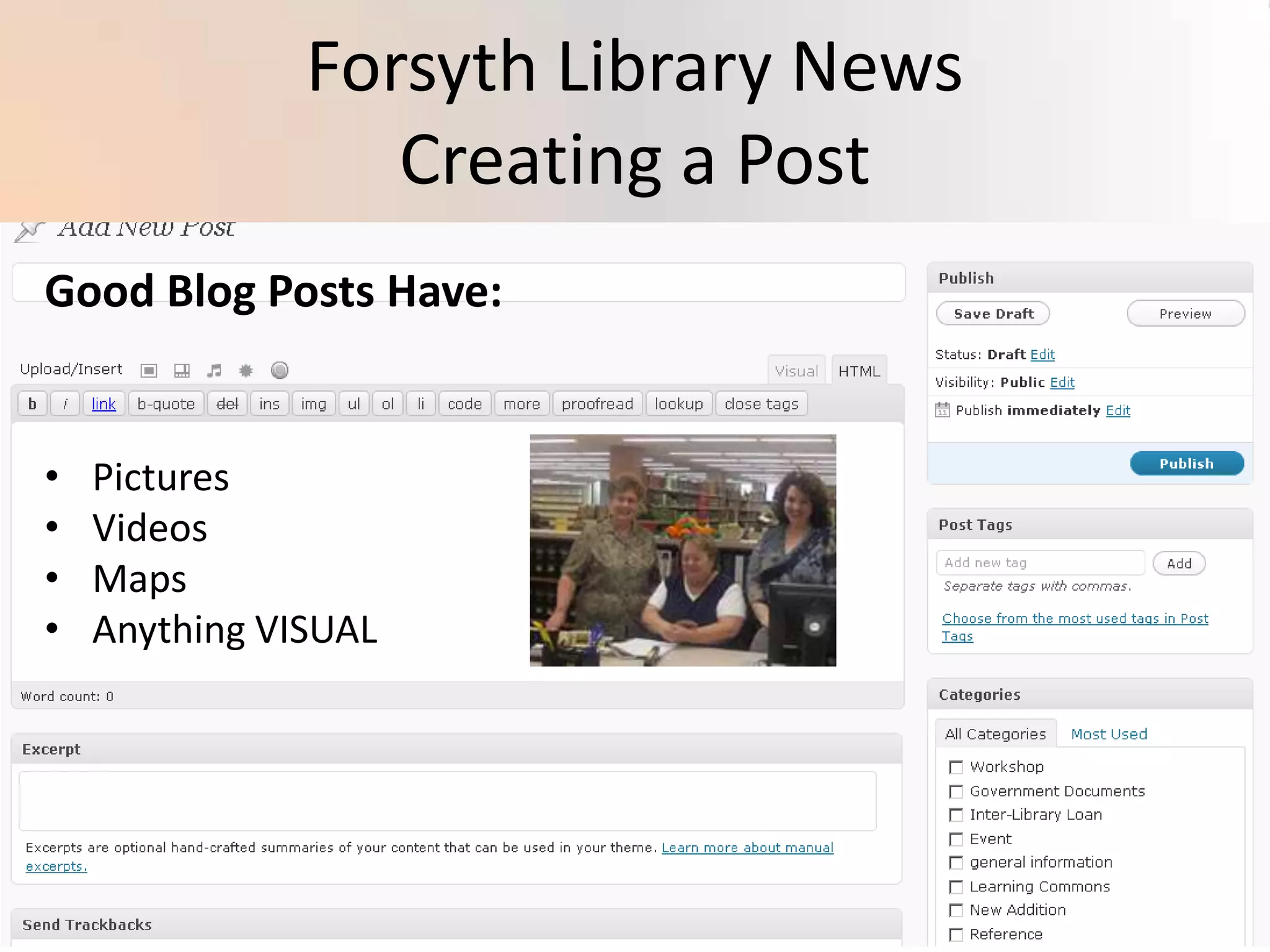Viewport: 1270px width, 952px height.
Task: Collapse the Post Tags panel header
Action: (1090, 525)
